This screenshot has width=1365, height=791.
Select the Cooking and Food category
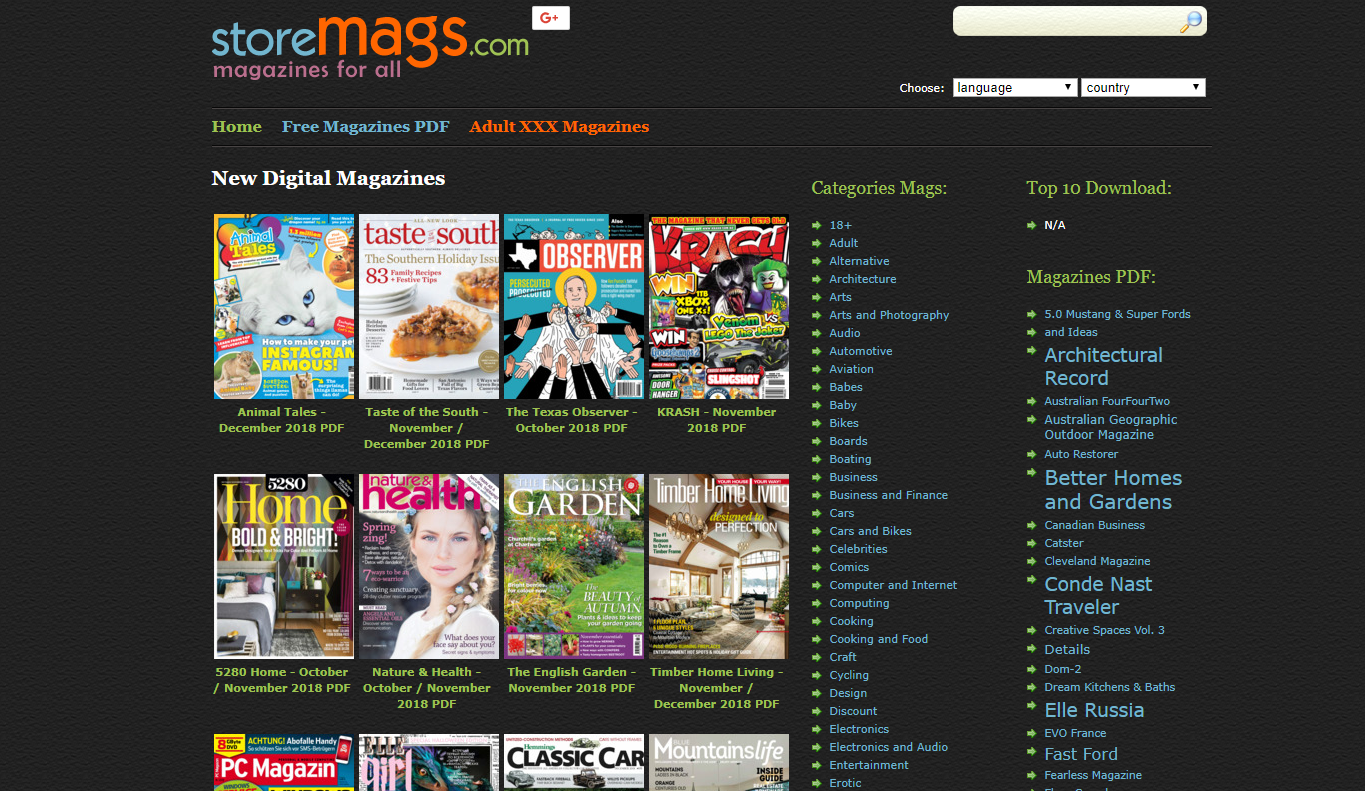tap(879, 639)
